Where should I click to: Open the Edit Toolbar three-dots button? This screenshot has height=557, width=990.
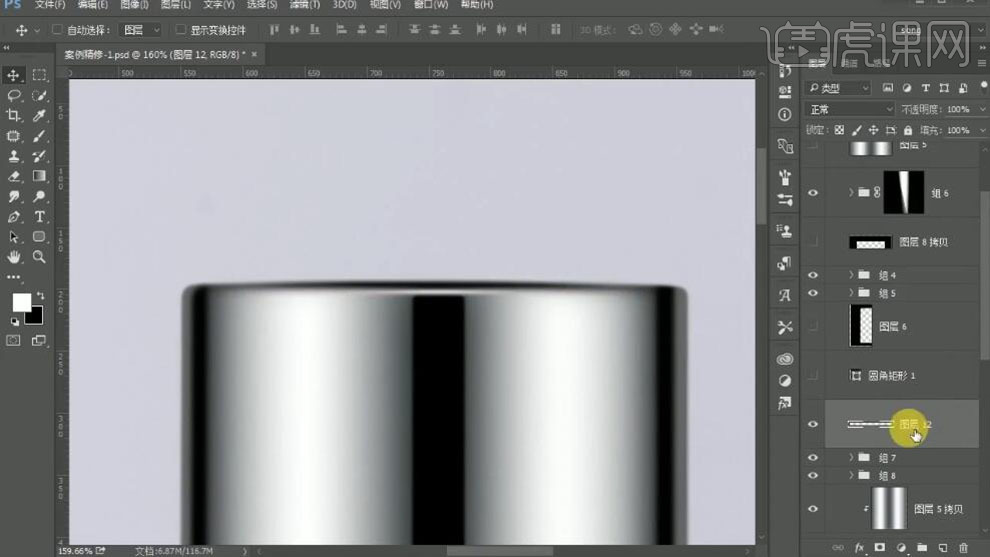[x=13, y=277]
